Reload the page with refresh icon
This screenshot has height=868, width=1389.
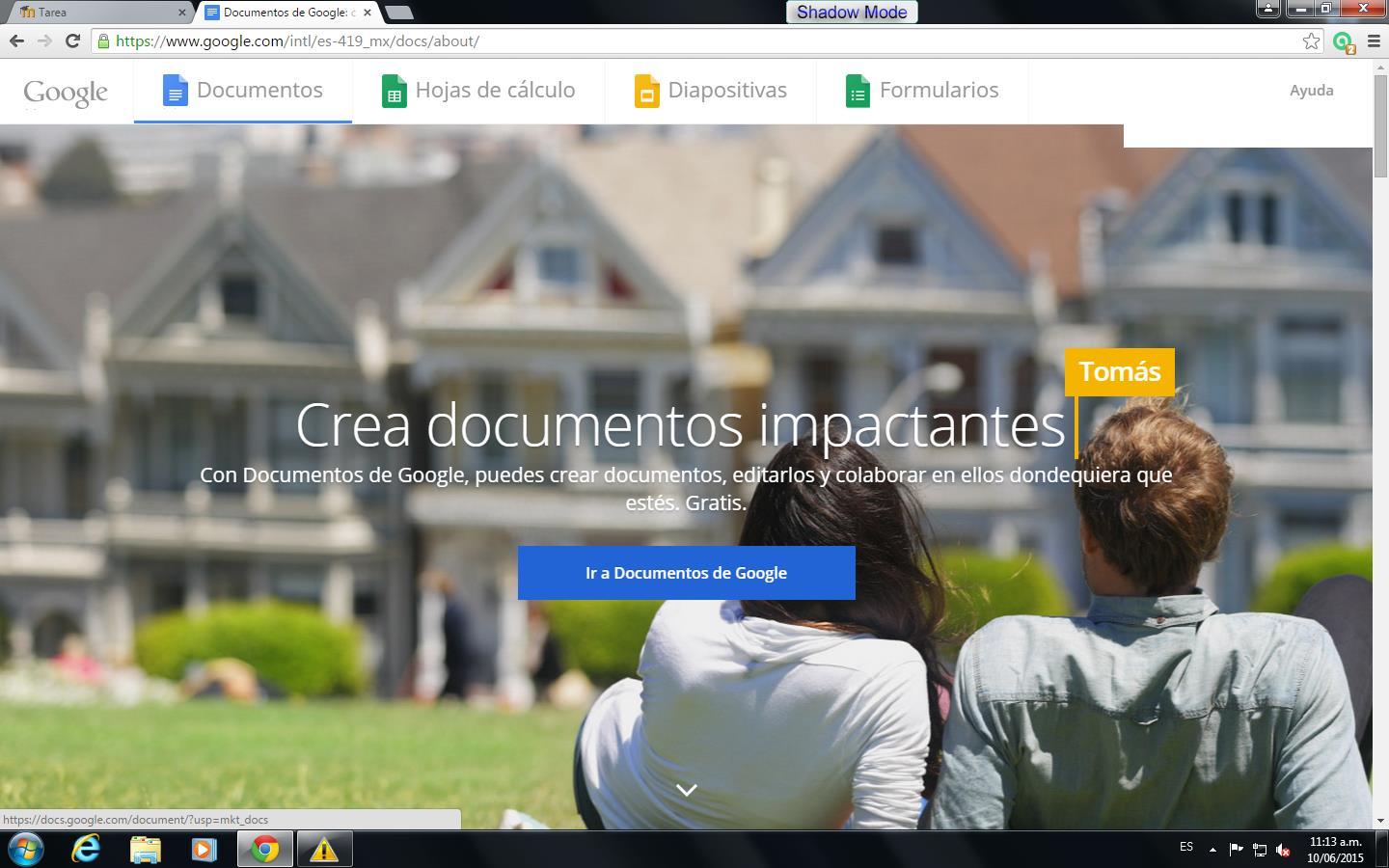pos(72,41)
